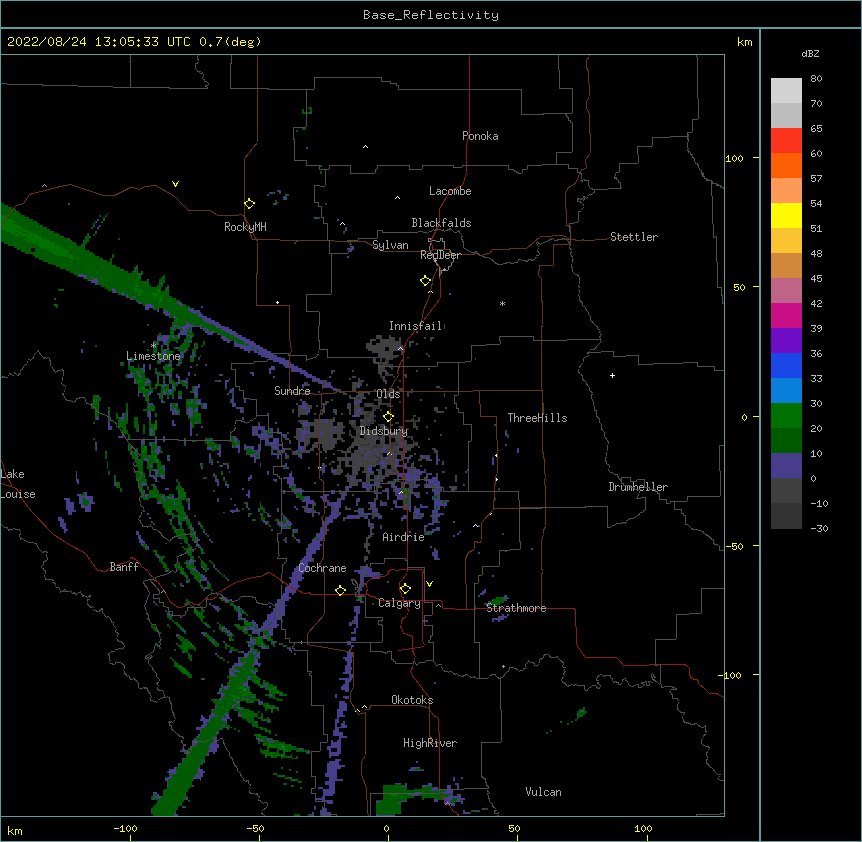
Task: Click the Sylvan label
Action: [x=390, y=245]
